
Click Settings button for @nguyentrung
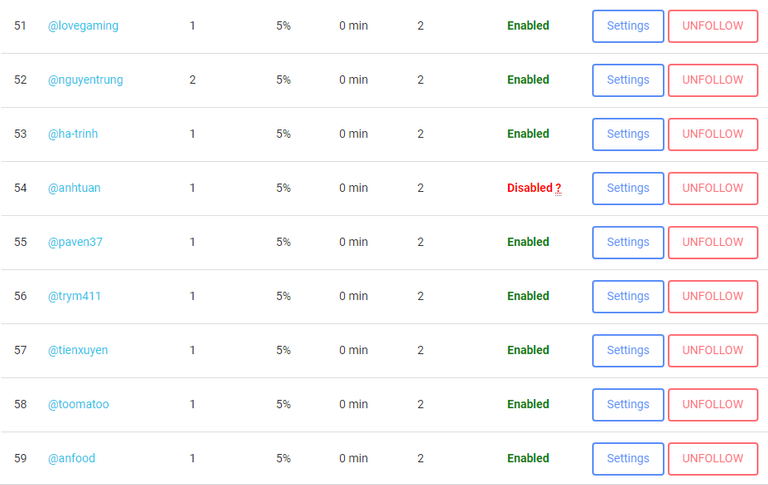(628, 80)
